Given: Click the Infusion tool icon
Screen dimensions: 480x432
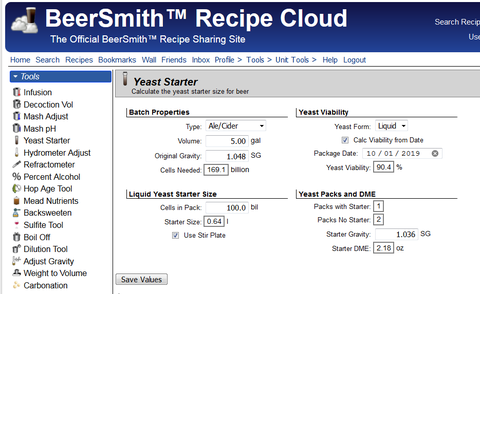Looking at the screenshot, I should 16,92.
